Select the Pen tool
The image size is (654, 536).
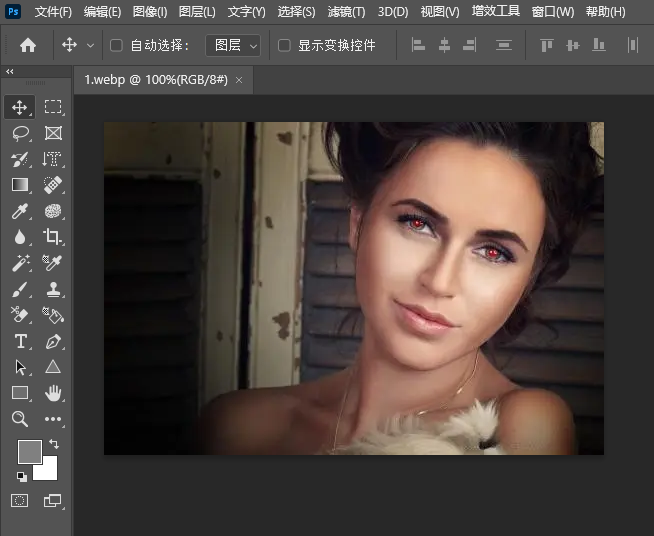pyautogui.click(x=53, y=341)
